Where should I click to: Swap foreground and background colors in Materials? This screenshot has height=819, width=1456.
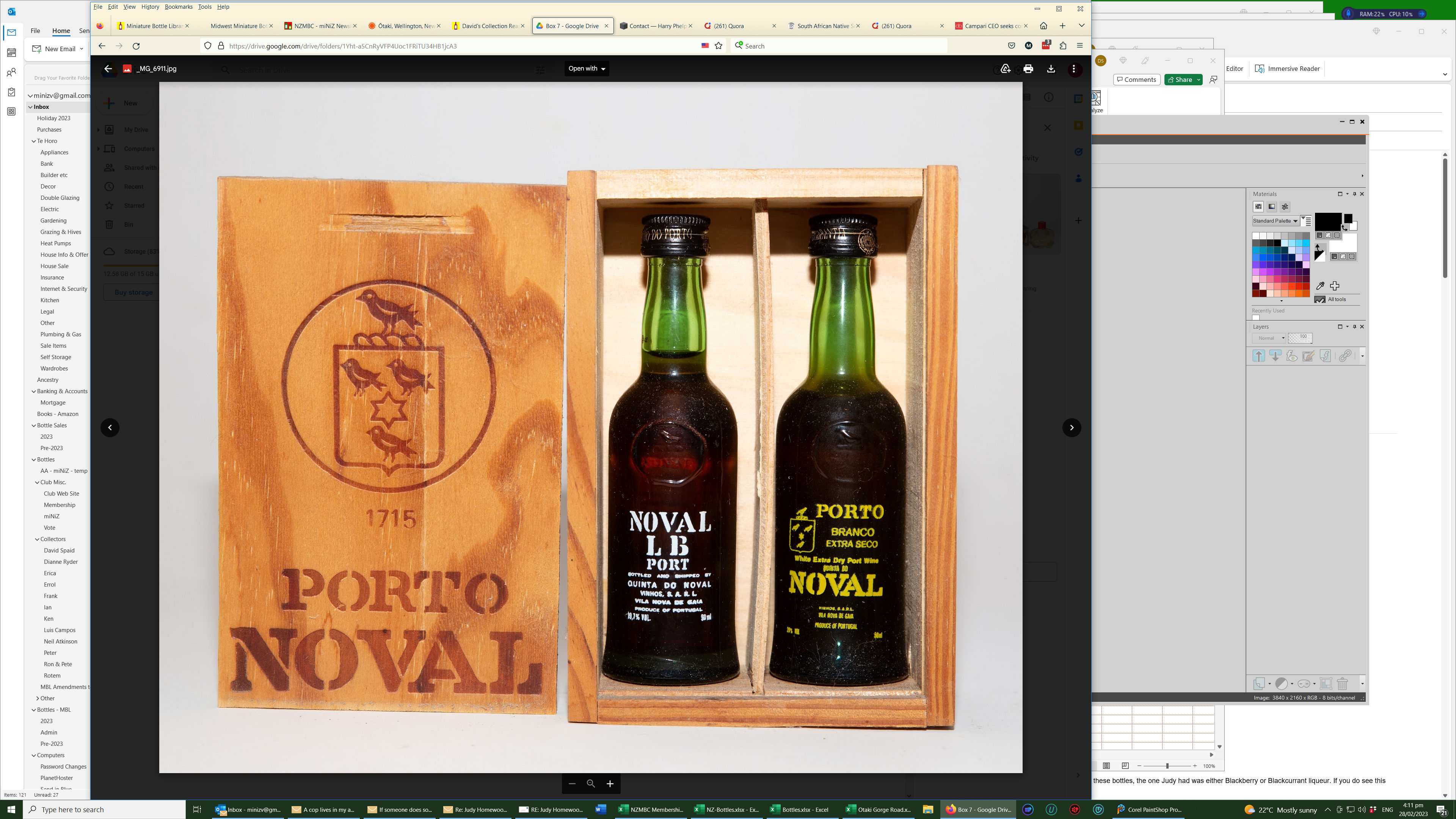click(1345, 227)
